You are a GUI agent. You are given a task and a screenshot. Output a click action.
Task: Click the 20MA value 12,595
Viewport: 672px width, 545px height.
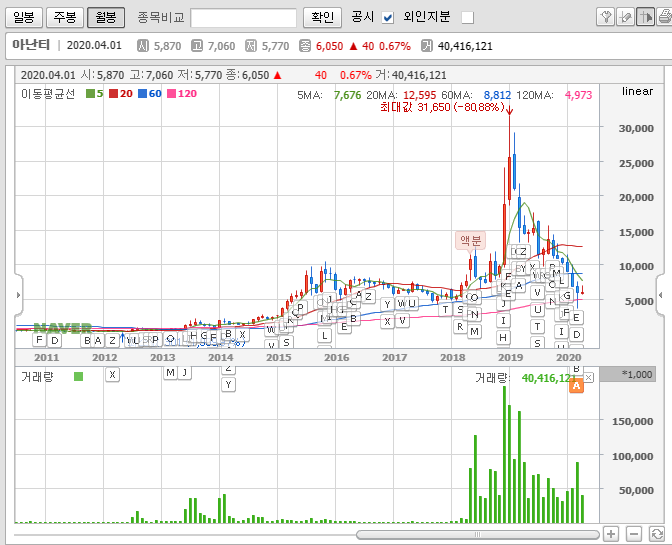coord(420,95)
